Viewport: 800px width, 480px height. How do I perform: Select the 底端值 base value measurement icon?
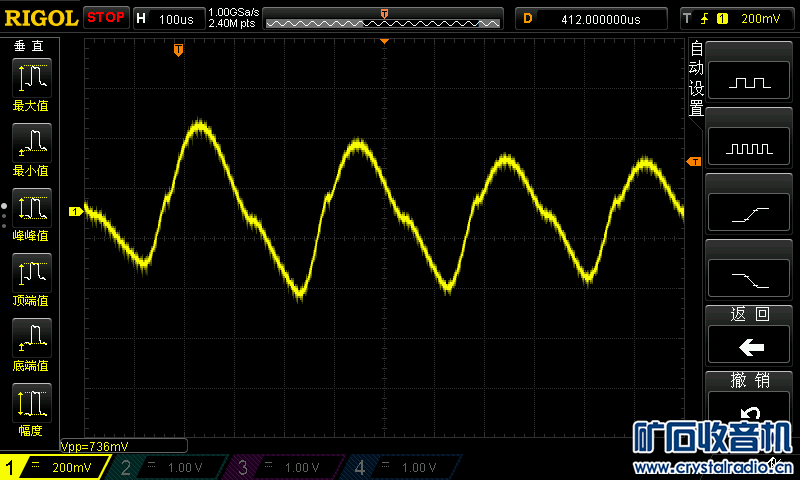pos(32,338)
